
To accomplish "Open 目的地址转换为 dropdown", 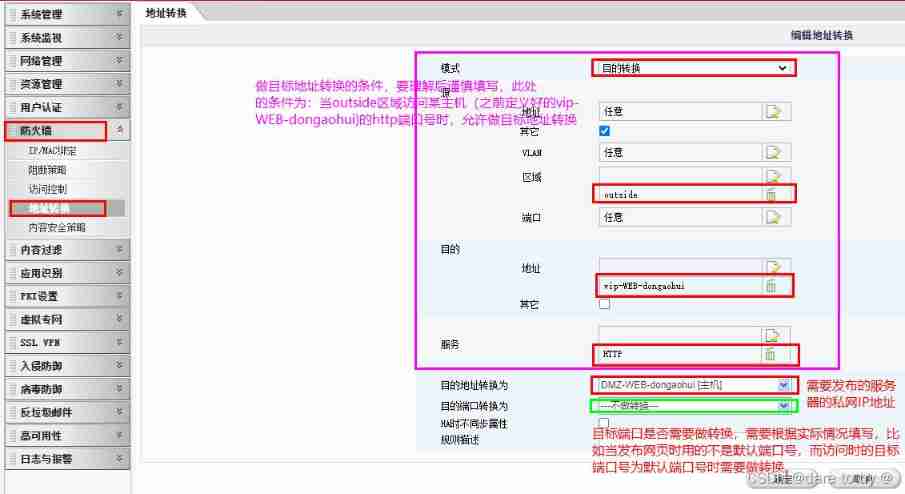I will point(694,385).
